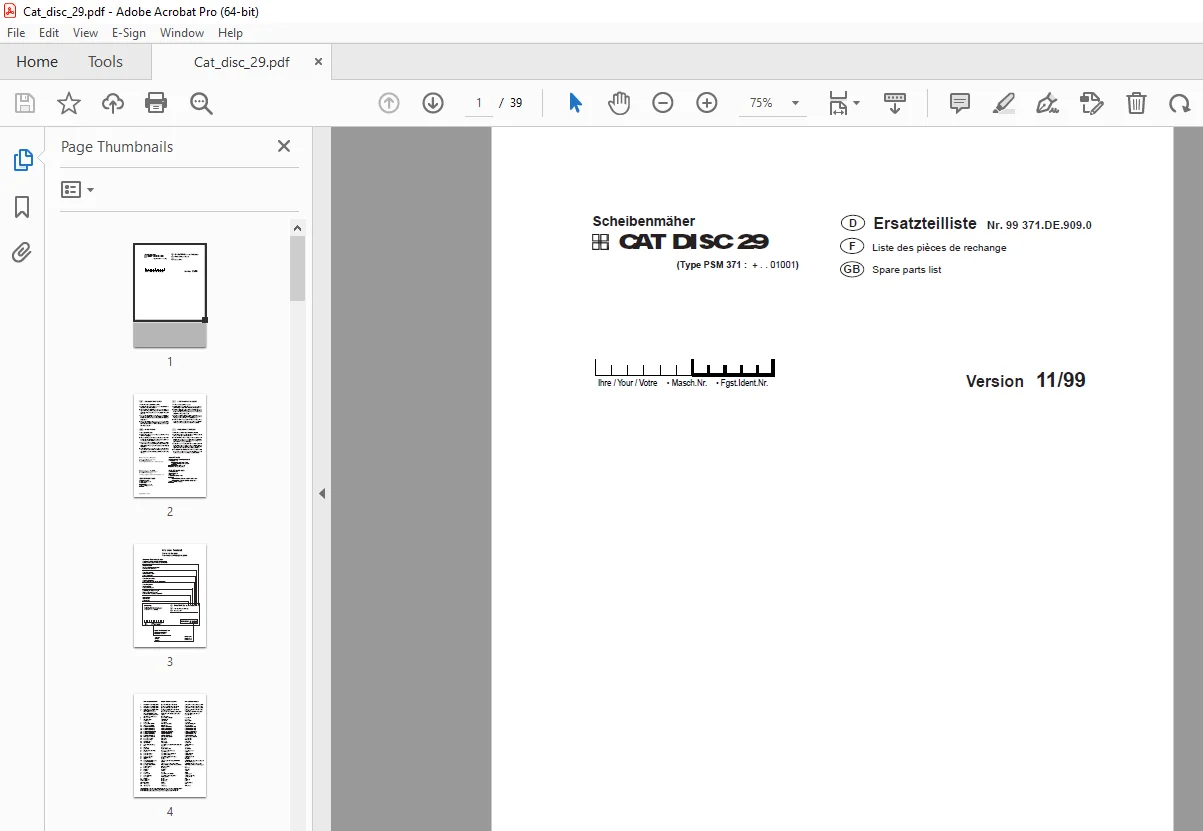
Task: Open the sign document tool
Action: click(x=1048, y=103)
